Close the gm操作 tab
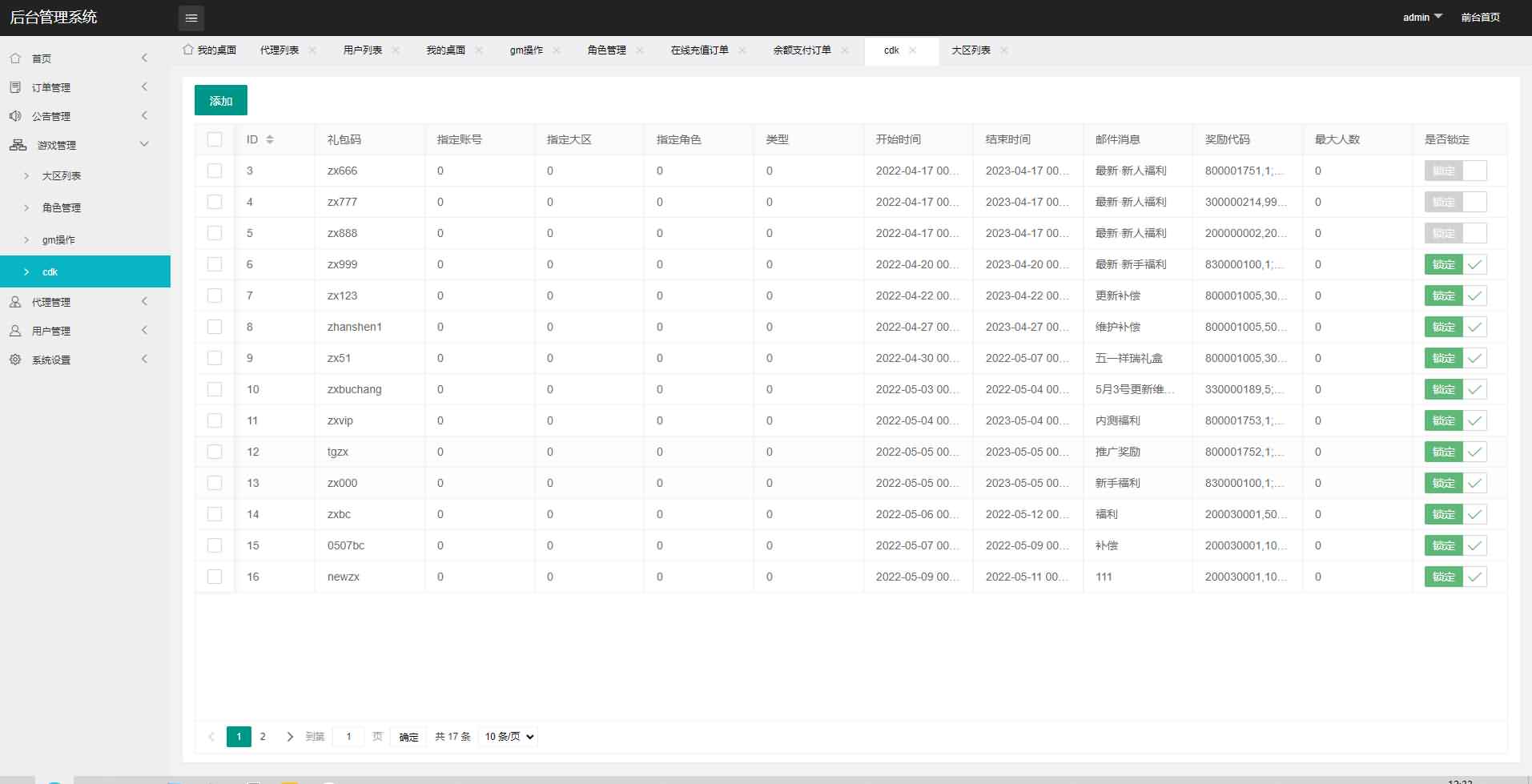The width and height of the screenshot is (1532, 784). [x=557, y=50]
